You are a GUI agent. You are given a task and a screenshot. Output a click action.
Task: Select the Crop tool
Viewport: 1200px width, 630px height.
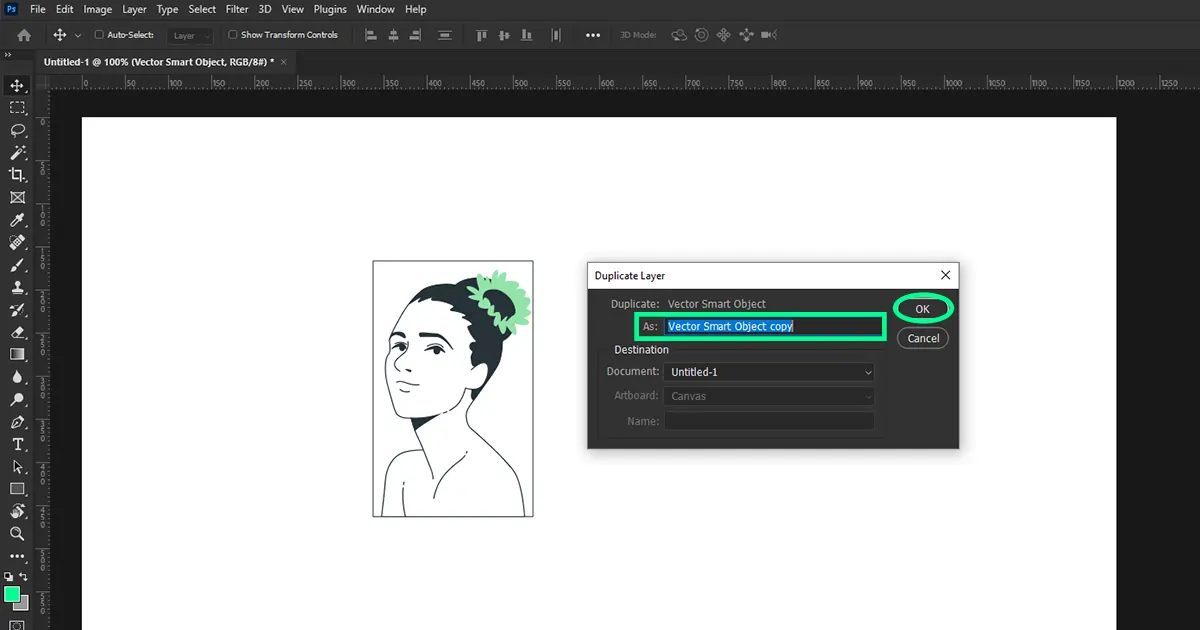(x=17, y=174)
